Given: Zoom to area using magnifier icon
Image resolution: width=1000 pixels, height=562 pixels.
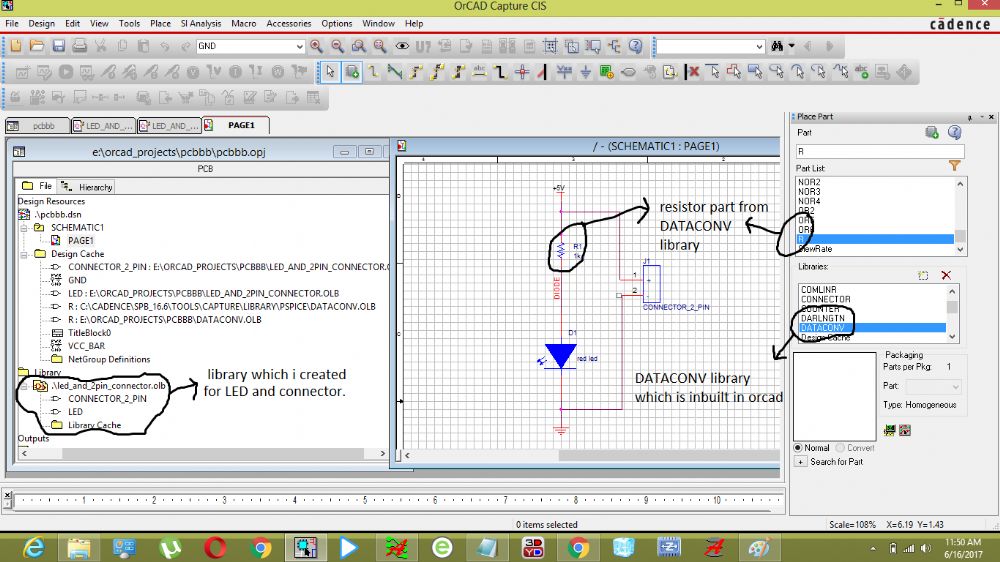Looking at the screenshot, I should 359,46.
